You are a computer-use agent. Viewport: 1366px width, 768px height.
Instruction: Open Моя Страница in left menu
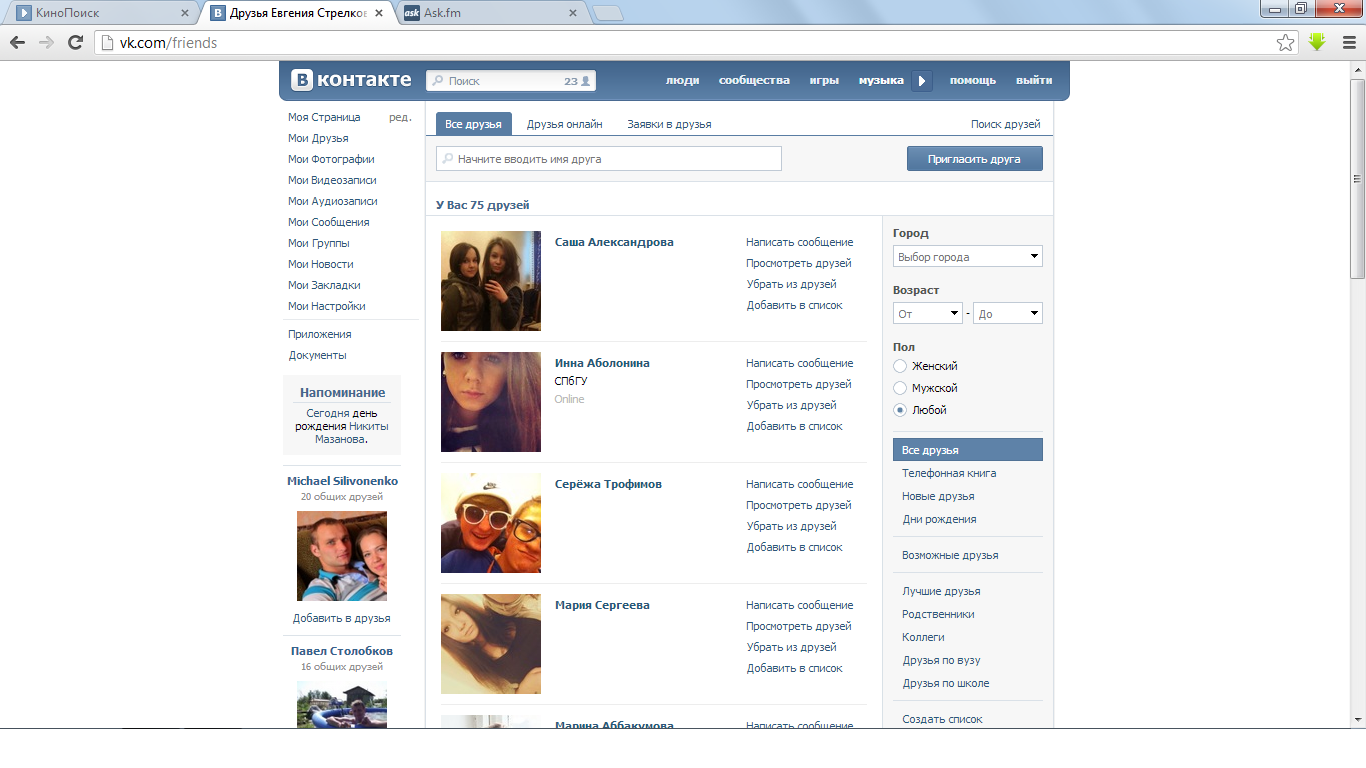(324, 117)
